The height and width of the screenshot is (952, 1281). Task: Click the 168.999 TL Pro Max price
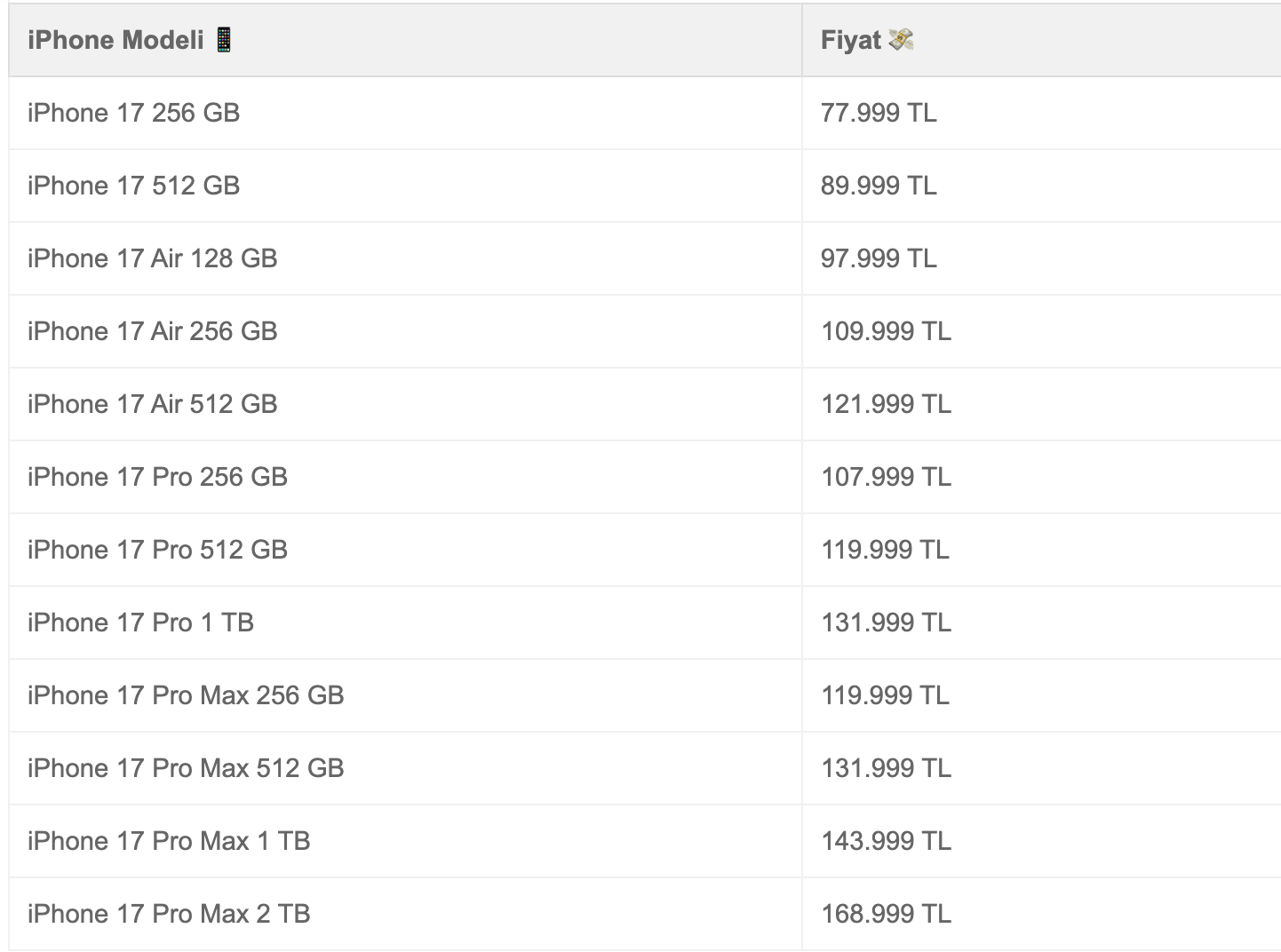886,914
